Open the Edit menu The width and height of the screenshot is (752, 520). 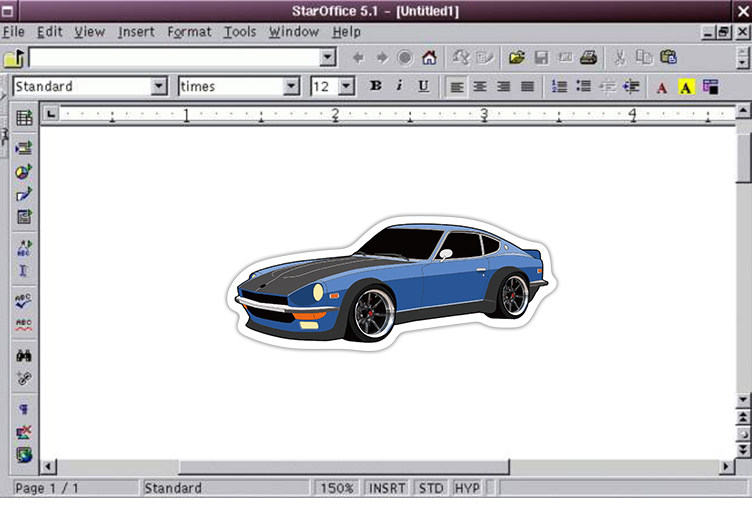coord(50,32)
